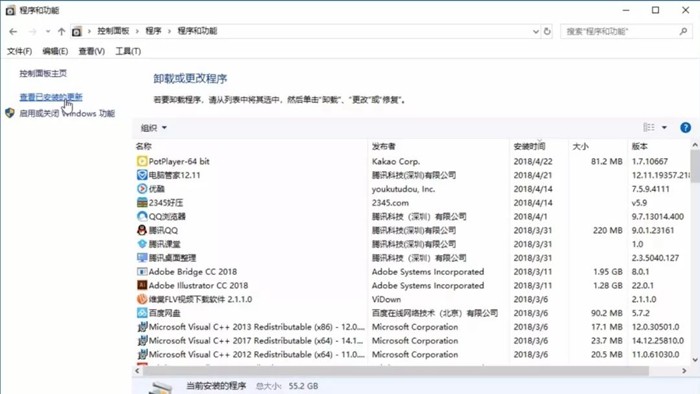Open the 编辑(E) menu
Viewport: 700px width, 394px height.
55,51
